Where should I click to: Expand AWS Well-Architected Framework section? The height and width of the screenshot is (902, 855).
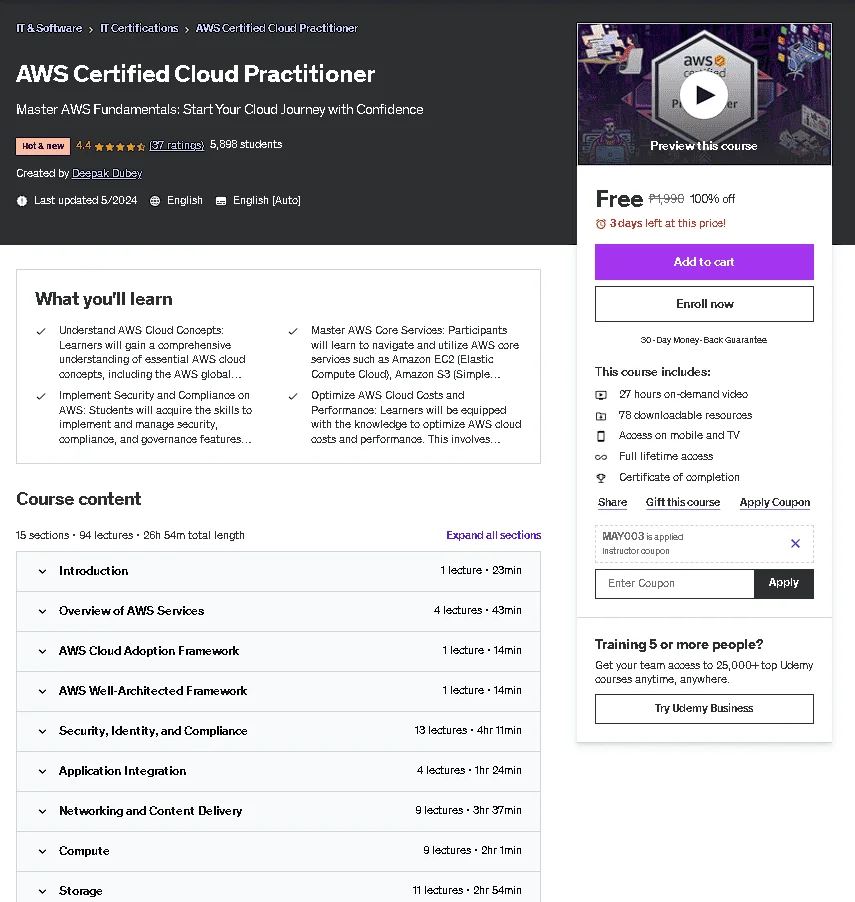pos(278,691)
